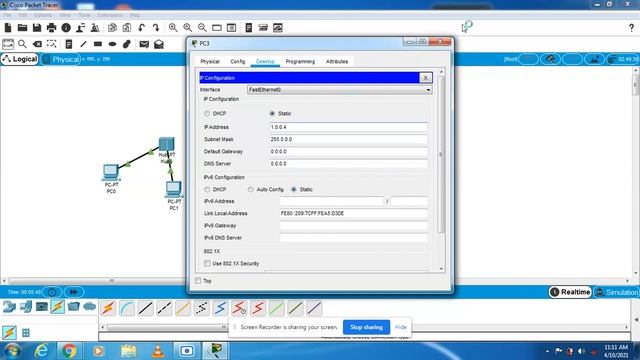Image resolution: width=640 pixels, height=360 pixels.
Task: Pick the copper straight-through black cable
Action: [x=145, y=308]
